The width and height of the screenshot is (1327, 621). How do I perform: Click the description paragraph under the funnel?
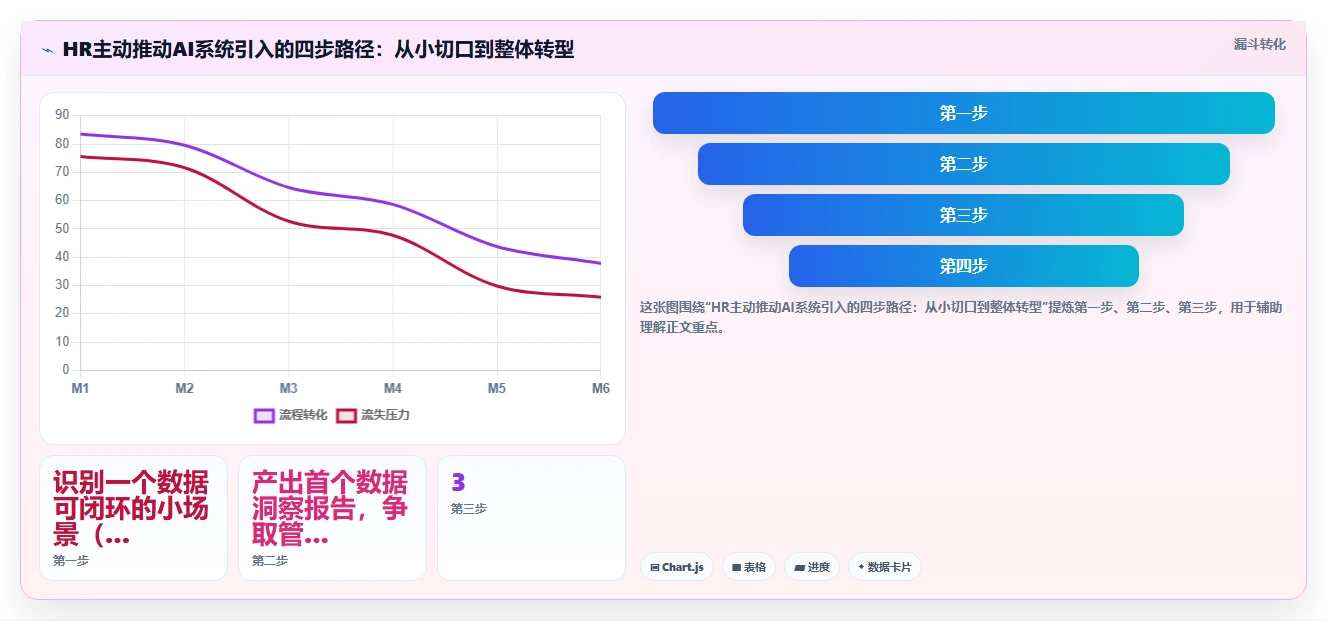(x=961, y=317)
